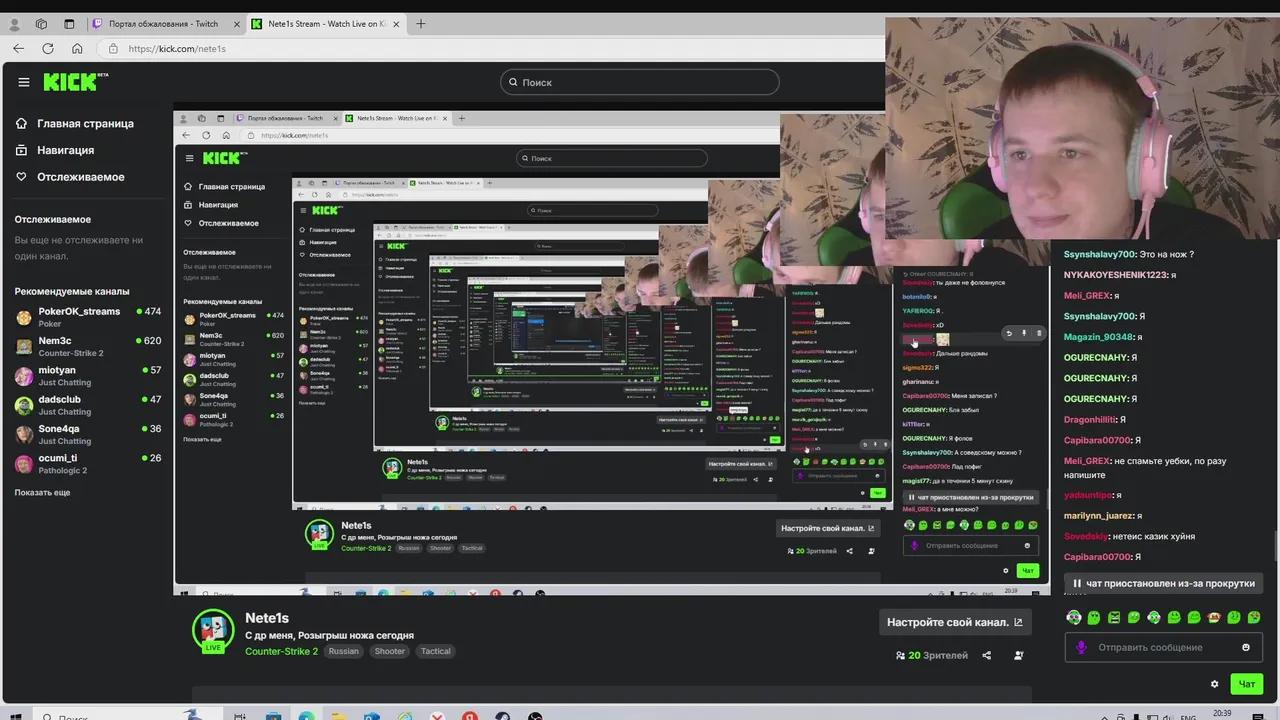The height and width of the screenshot is (720, 1280).
Task: Open the Windows Start menu
Action: coord(17,716)
